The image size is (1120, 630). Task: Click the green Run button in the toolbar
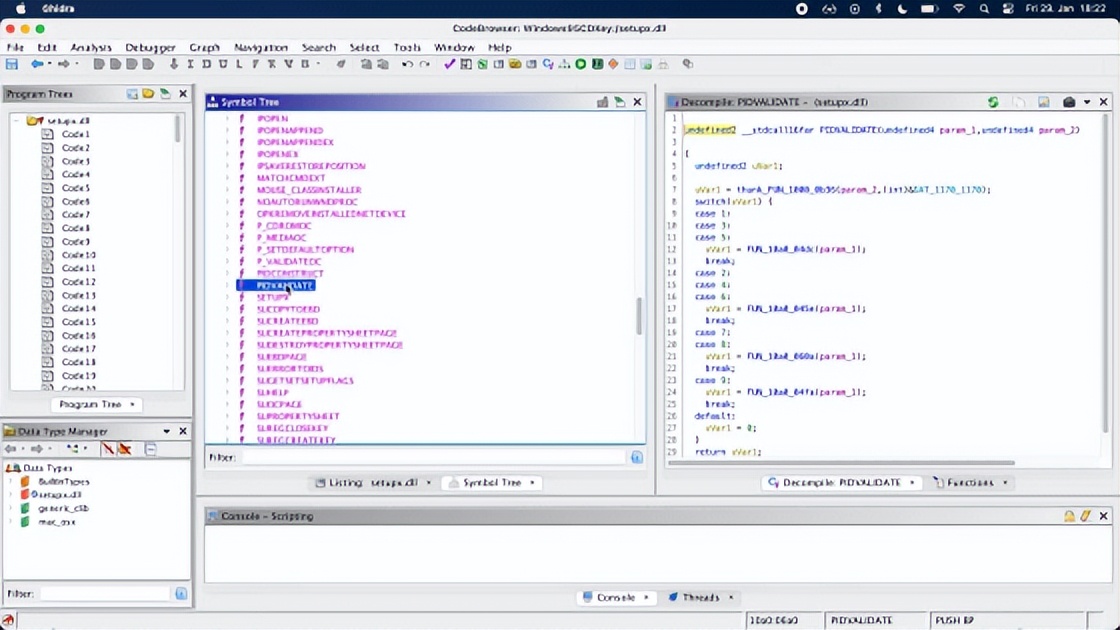[x=580, y=64]
